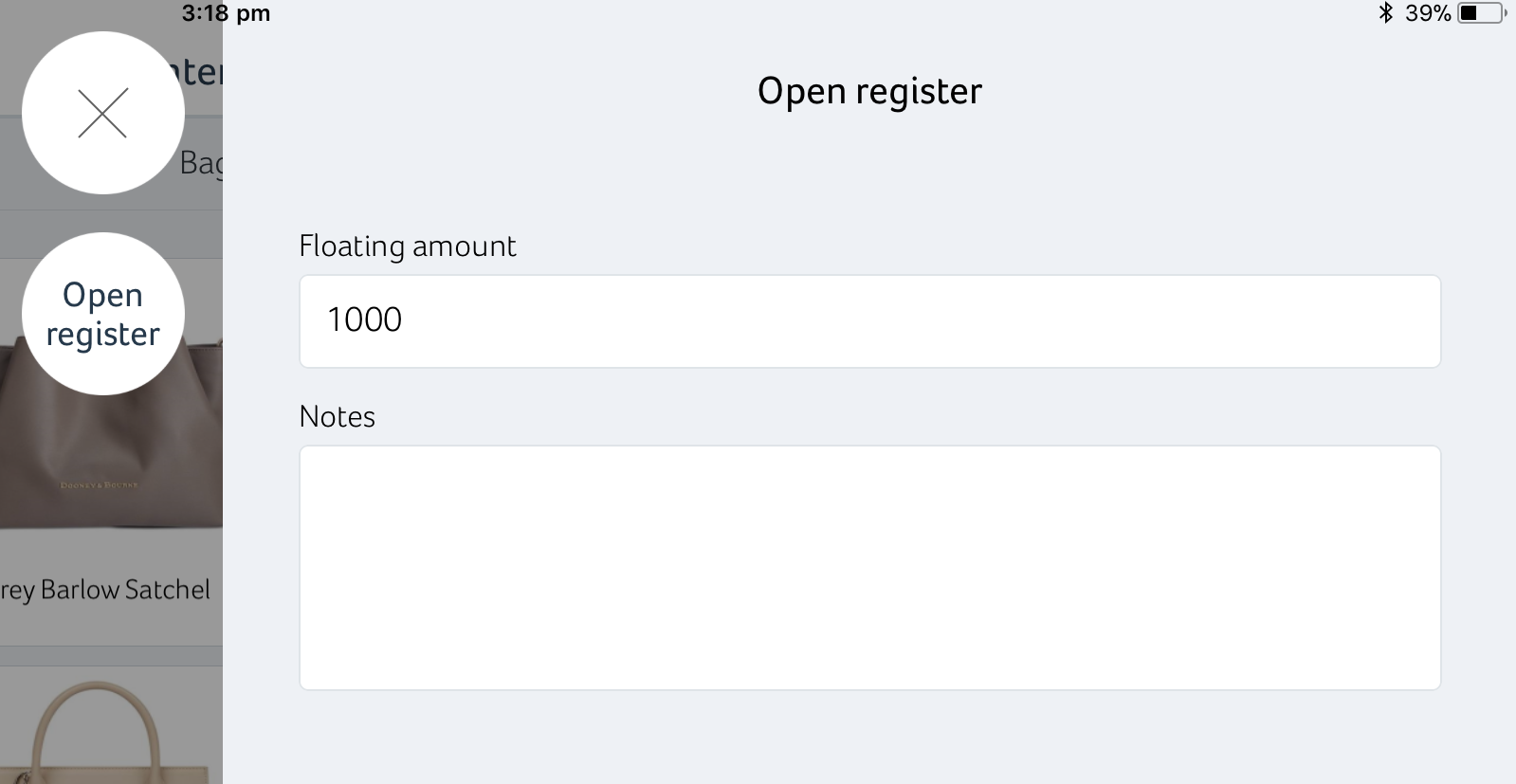Tap the round Open register button
Image resolution: width=1516 pixels, height=784 pixels.
[x=102, y=314]
